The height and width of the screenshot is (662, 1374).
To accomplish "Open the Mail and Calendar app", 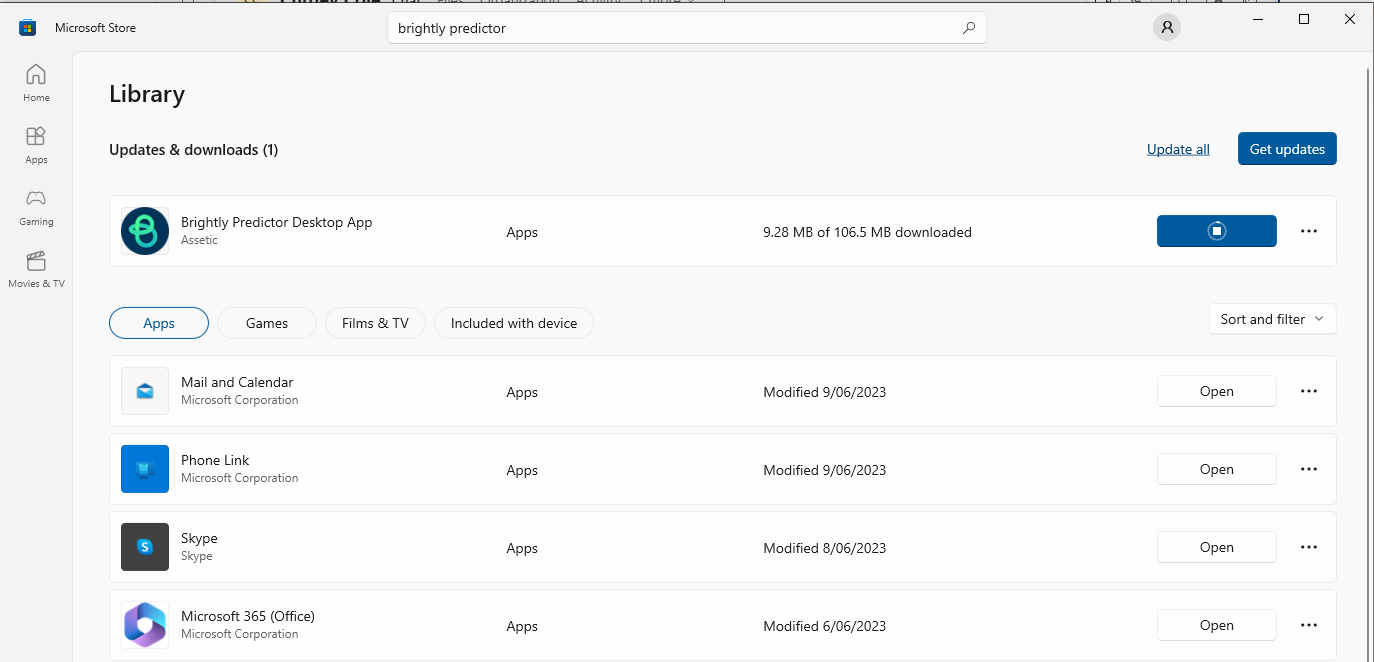I will (x=1216, y=391).
